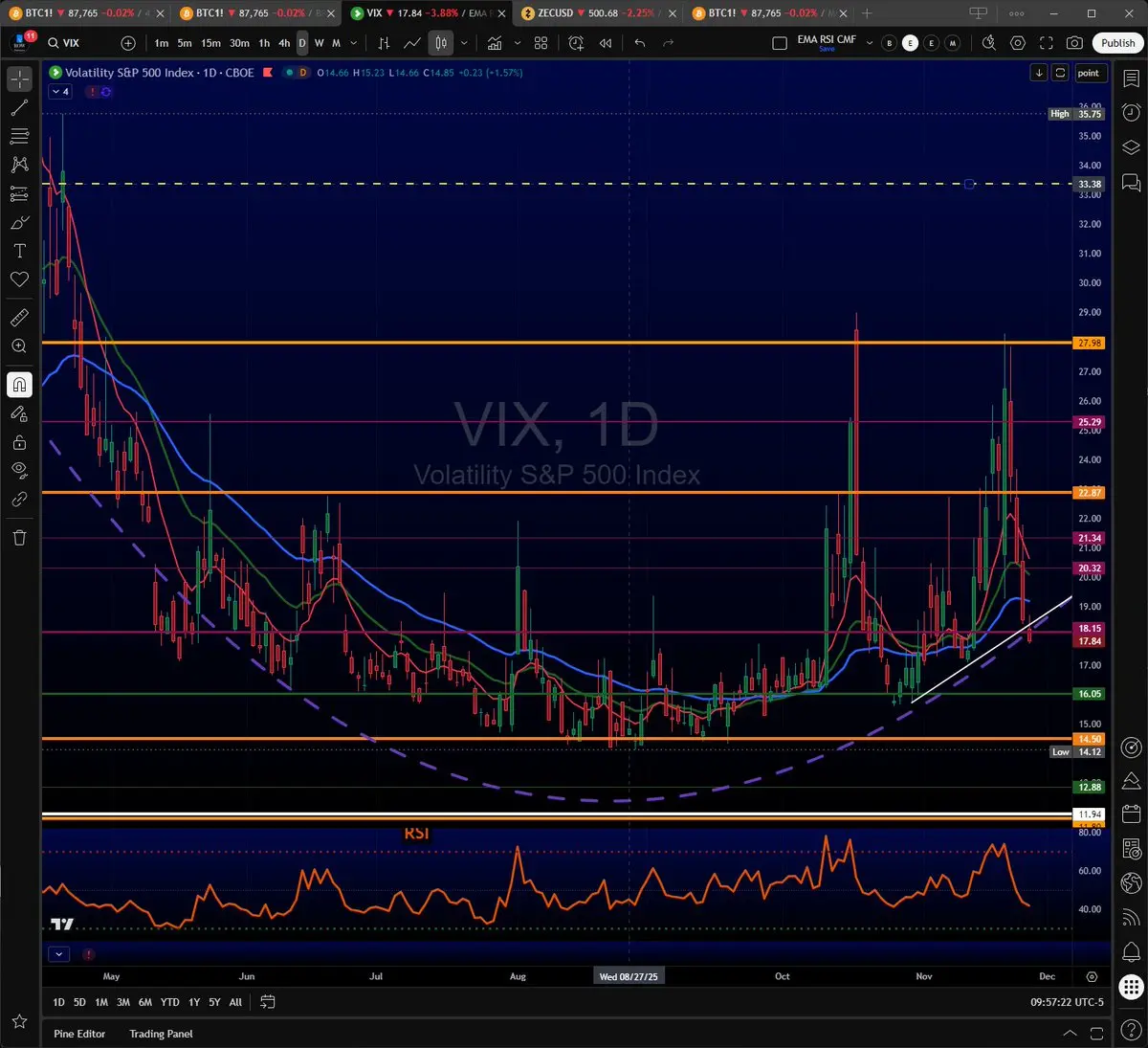
Task: Open the Trading Panel tab
Action: coord(161,1034)
